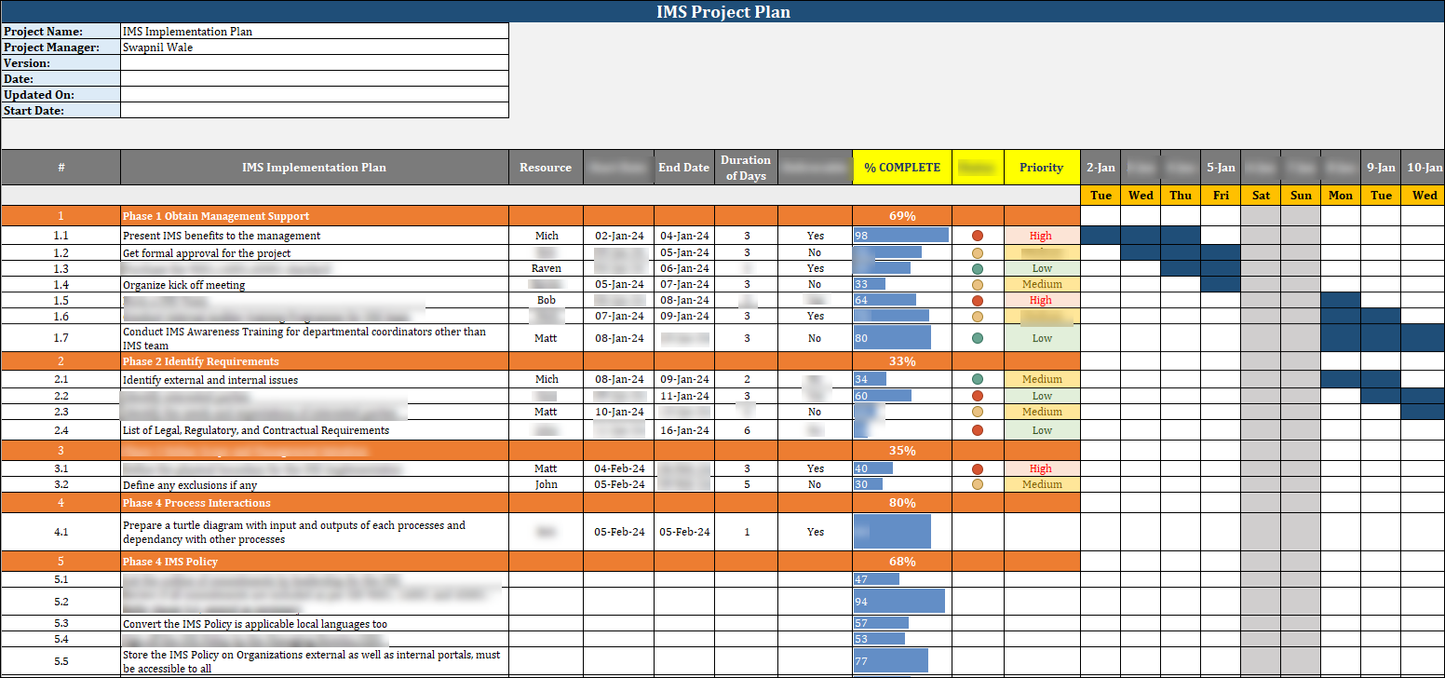Click the red status indicator for task 1.1
The image size is (1445, 678).
point(977,235)
